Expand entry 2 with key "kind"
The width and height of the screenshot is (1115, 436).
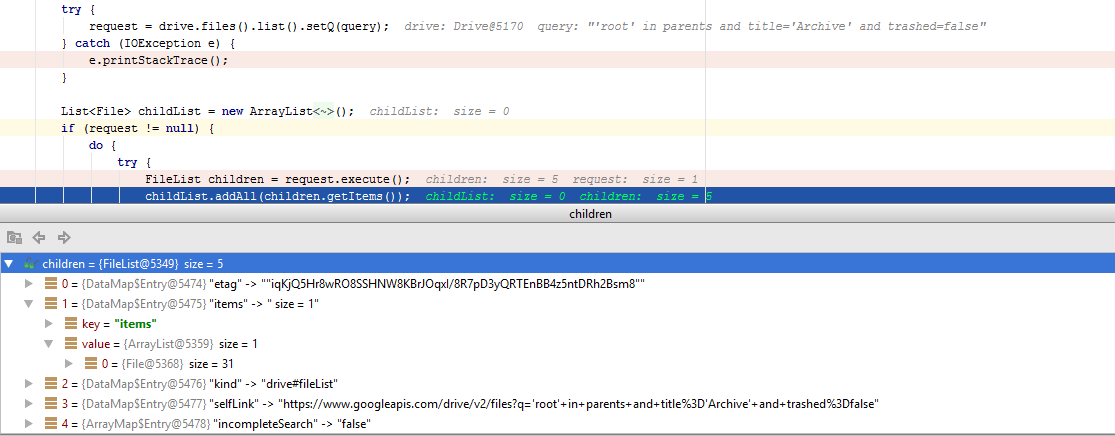point(28,384)
